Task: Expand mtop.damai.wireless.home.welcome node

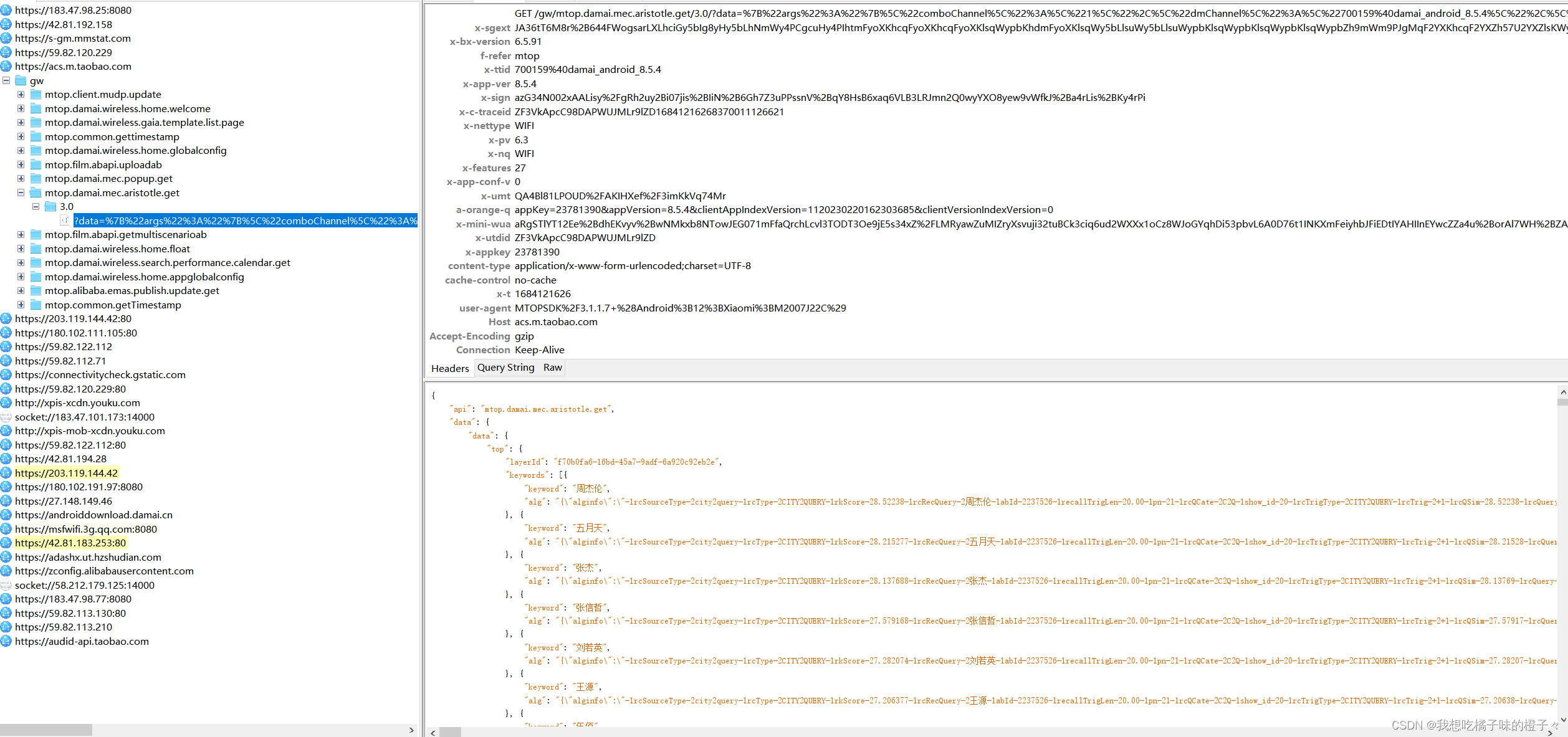Action: tap(21, 108)
